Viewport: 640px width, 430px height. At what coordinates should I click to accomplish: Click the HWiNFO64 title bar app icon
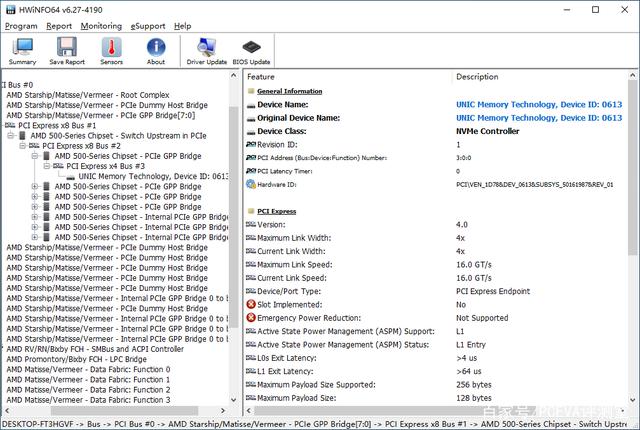10,9
